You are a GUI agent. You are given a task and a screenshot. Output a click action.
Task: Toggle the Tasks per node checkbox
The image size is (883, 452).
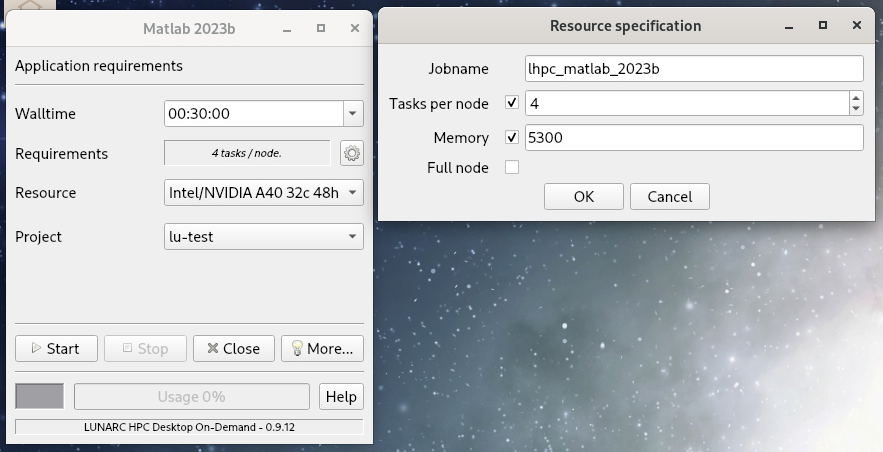(x=512, y=103)
